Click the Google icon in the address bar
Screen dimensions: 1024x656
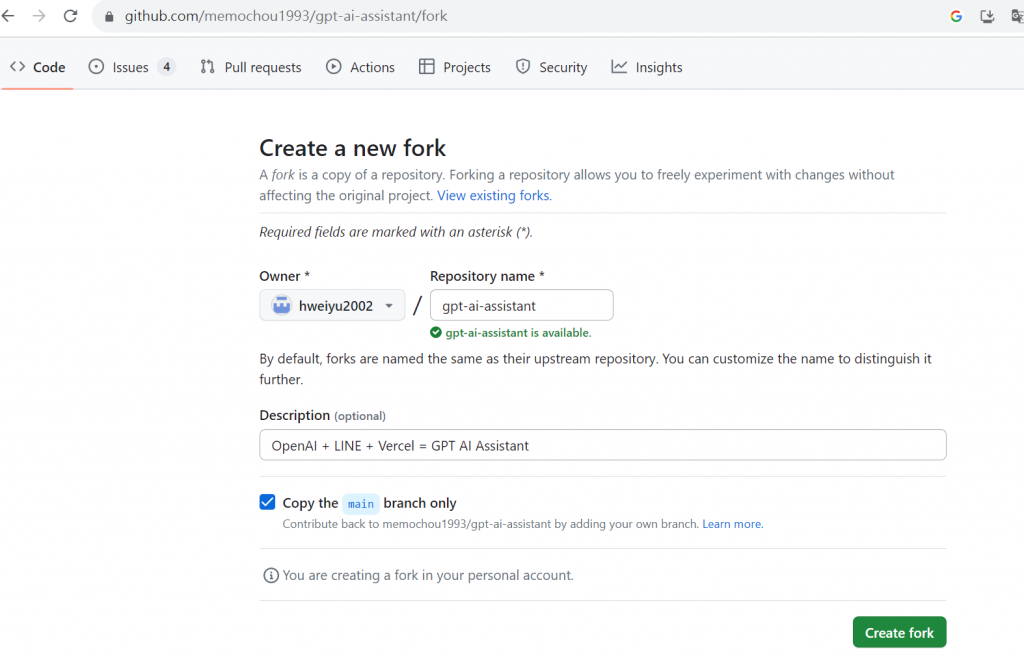956,16
